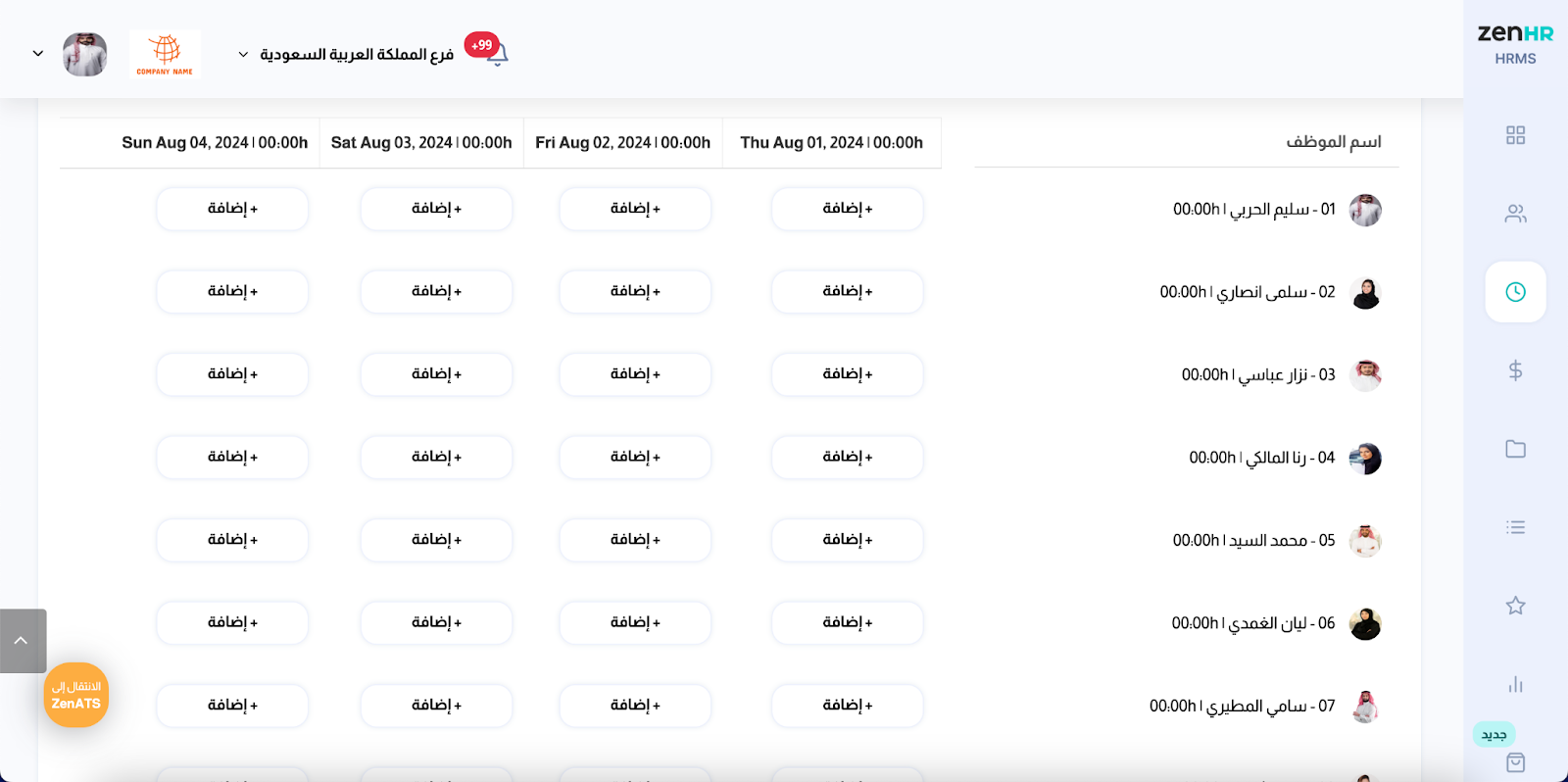Click the Fri Aug 02, 2024 column header
This screenshot has width=1568, height=782.
[623, 143]
